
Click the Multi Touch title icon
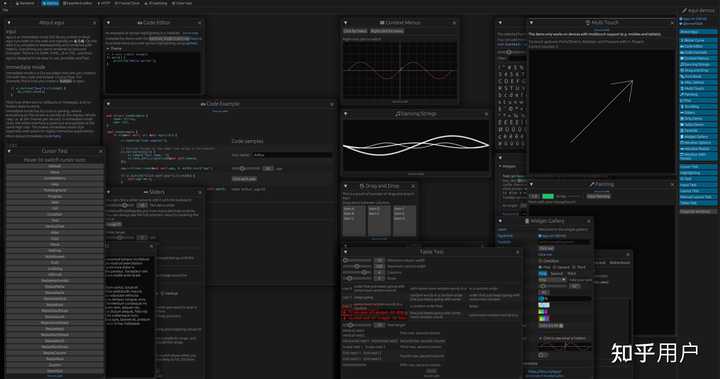588,23
